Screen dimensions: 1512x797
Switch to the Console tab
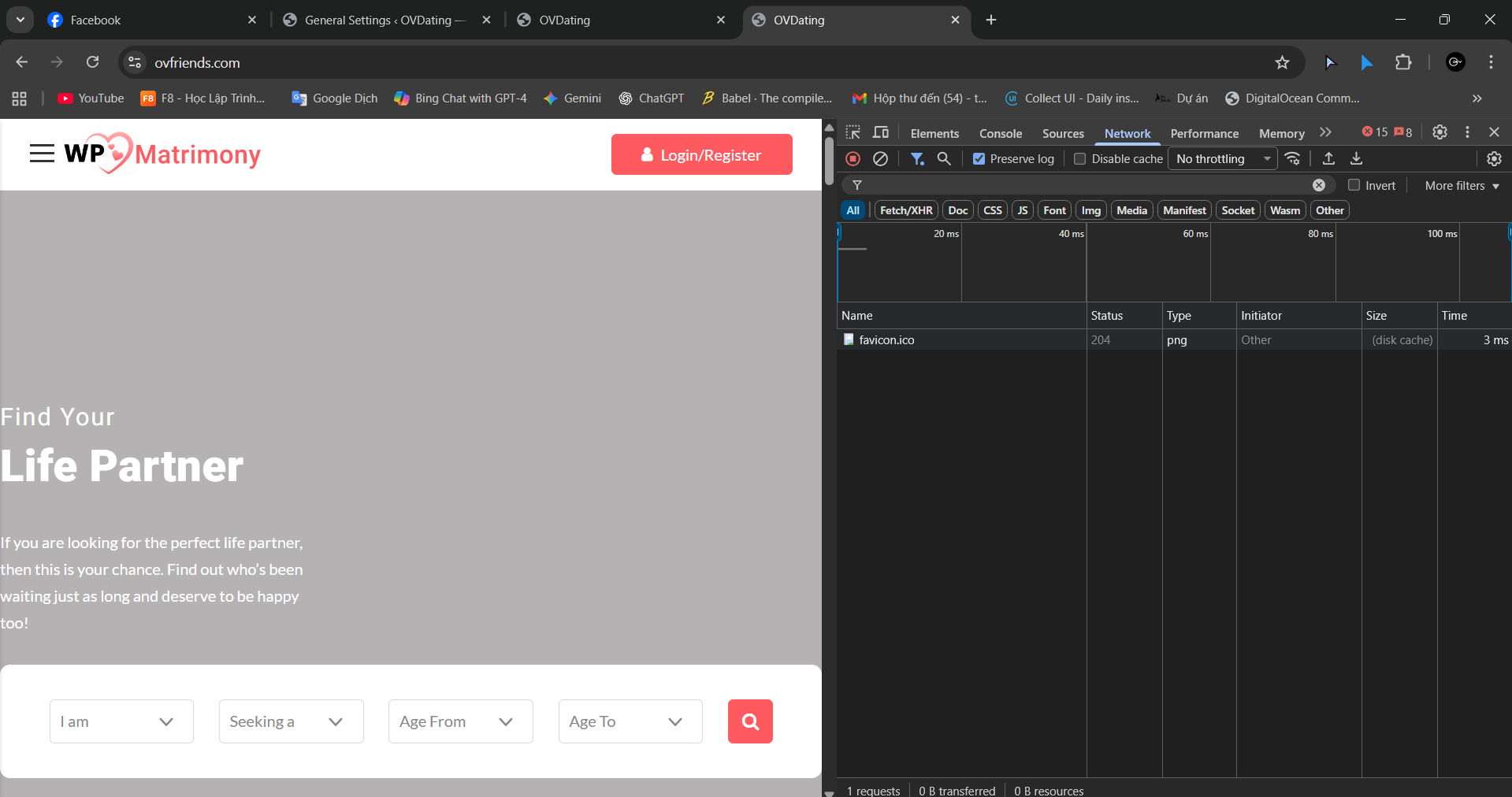(1000, 133)
